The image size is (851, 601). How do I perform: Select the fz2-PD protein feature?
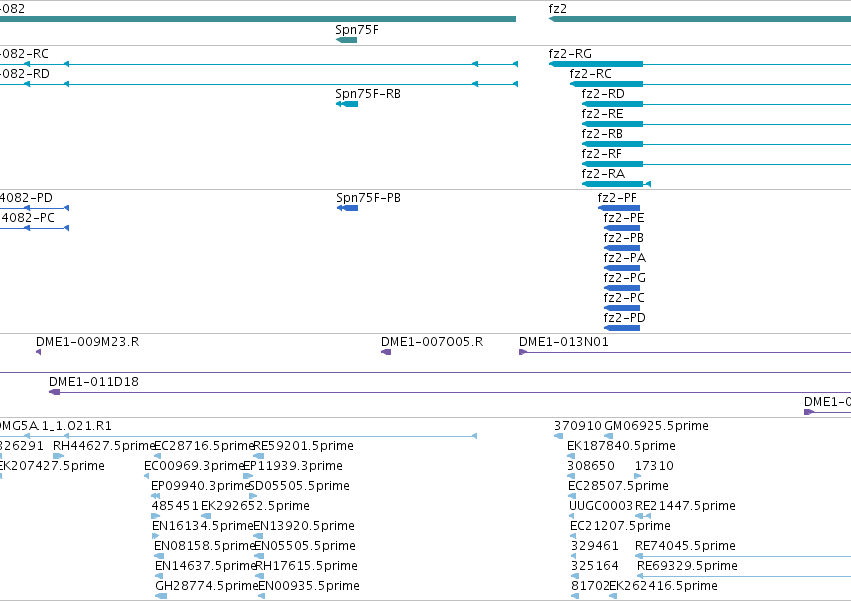[622, 328]
